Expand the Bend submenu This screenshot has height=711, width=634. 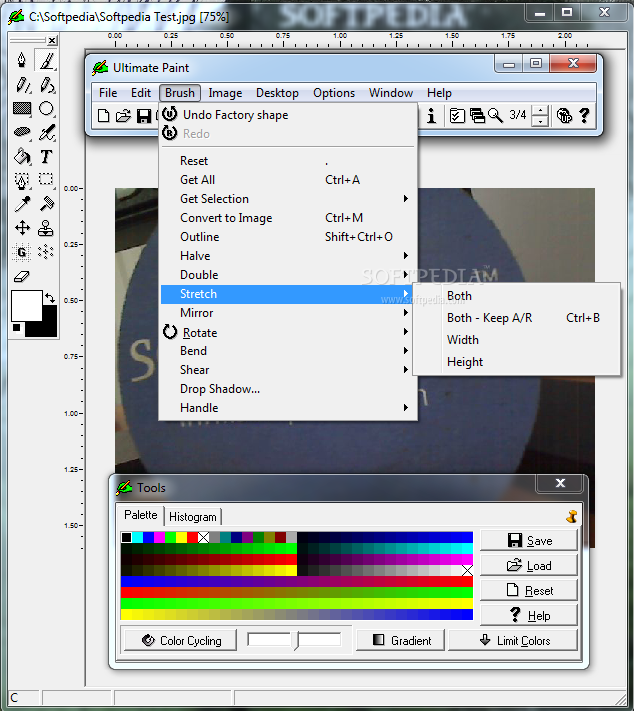pyautogui.click(x=288, y=351)
